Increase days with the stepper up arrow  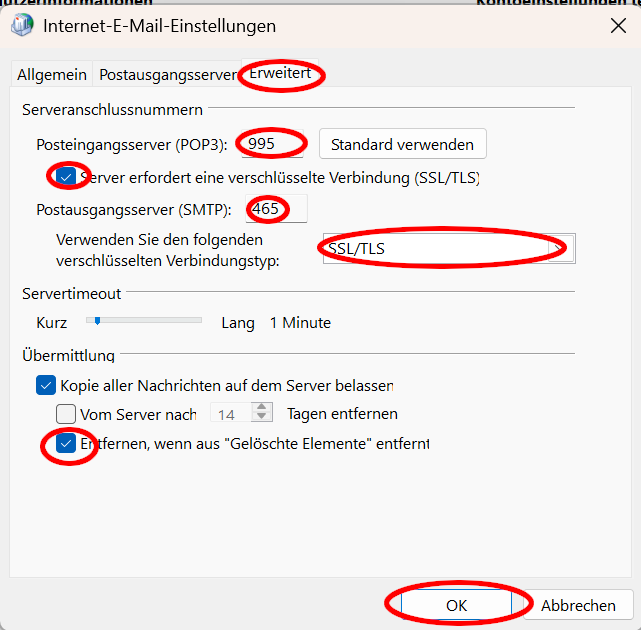coord(262,408)
